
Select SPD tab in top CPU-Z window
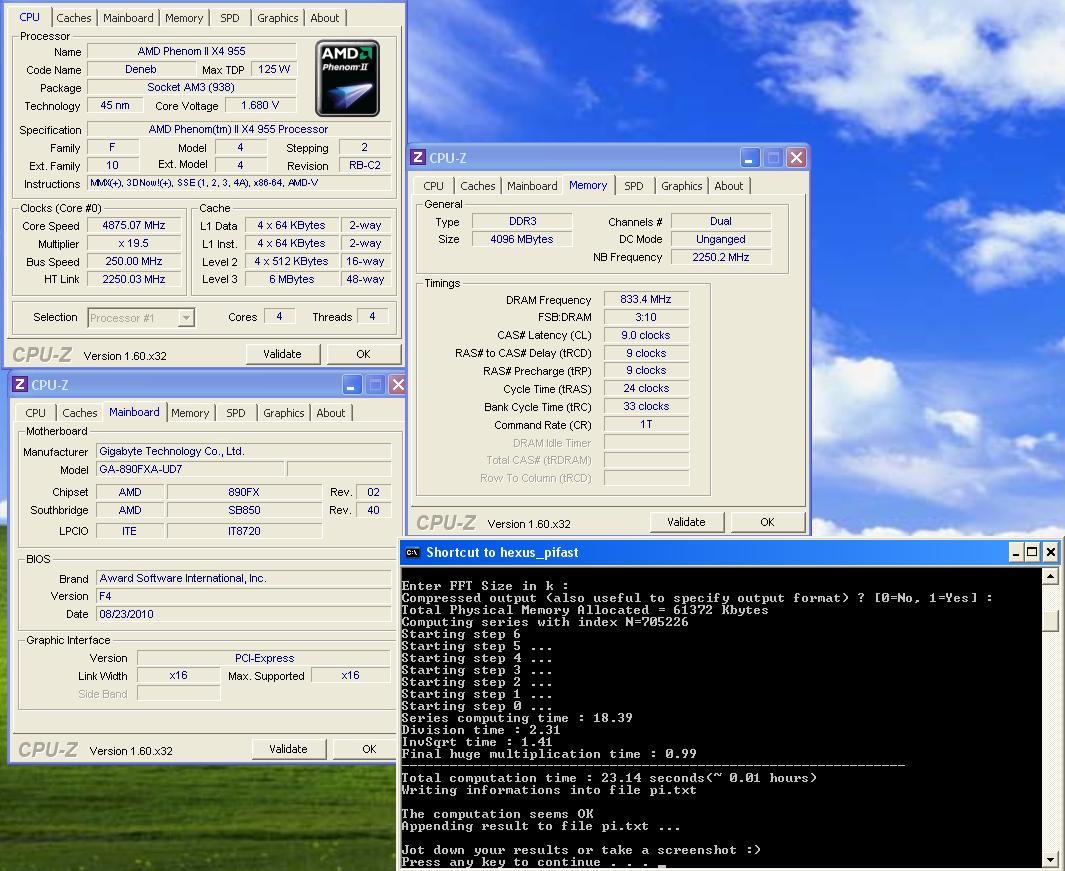coord(230,18)
